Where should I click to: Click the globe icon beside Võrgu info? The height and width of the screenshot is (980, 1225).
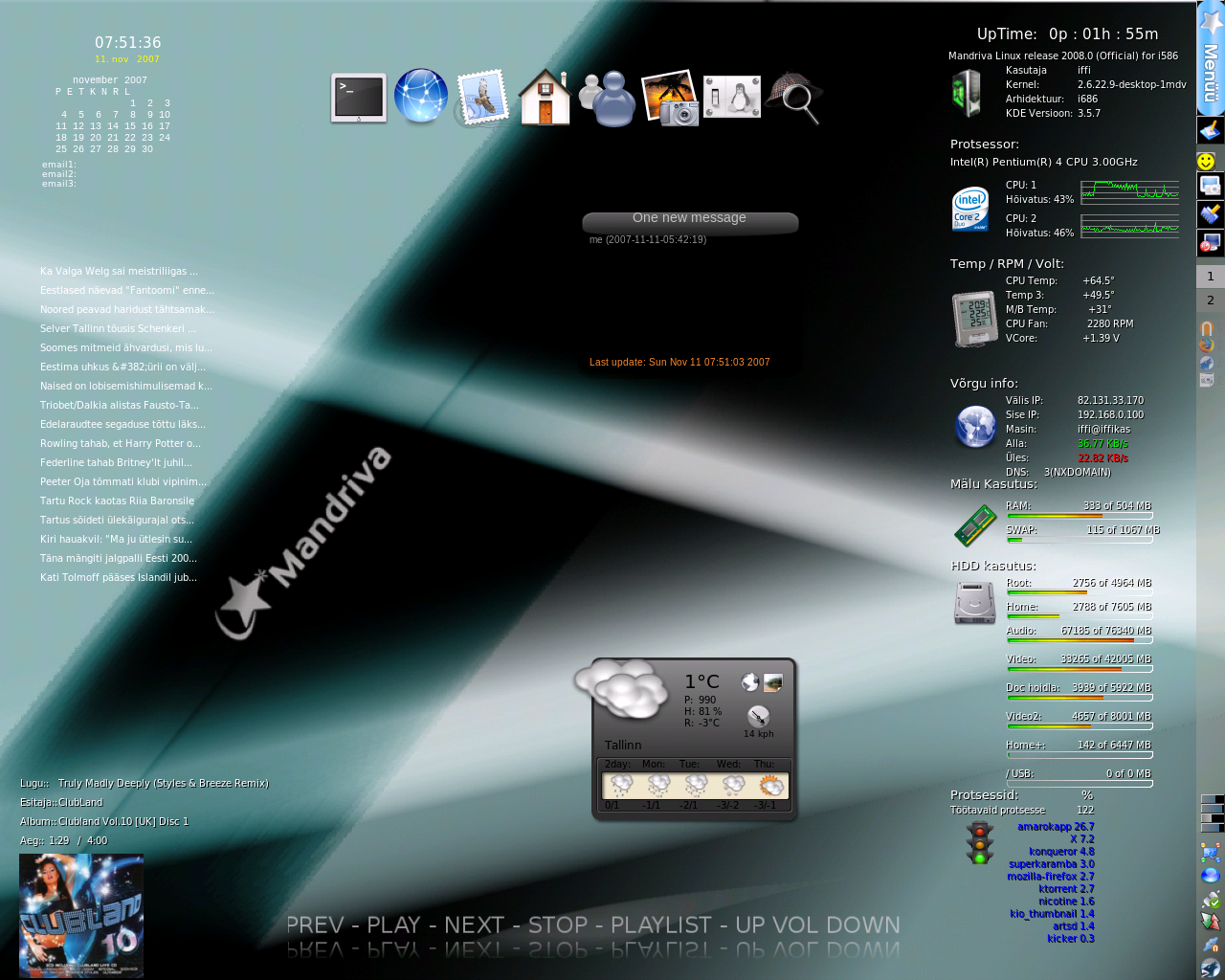point(975,427)
